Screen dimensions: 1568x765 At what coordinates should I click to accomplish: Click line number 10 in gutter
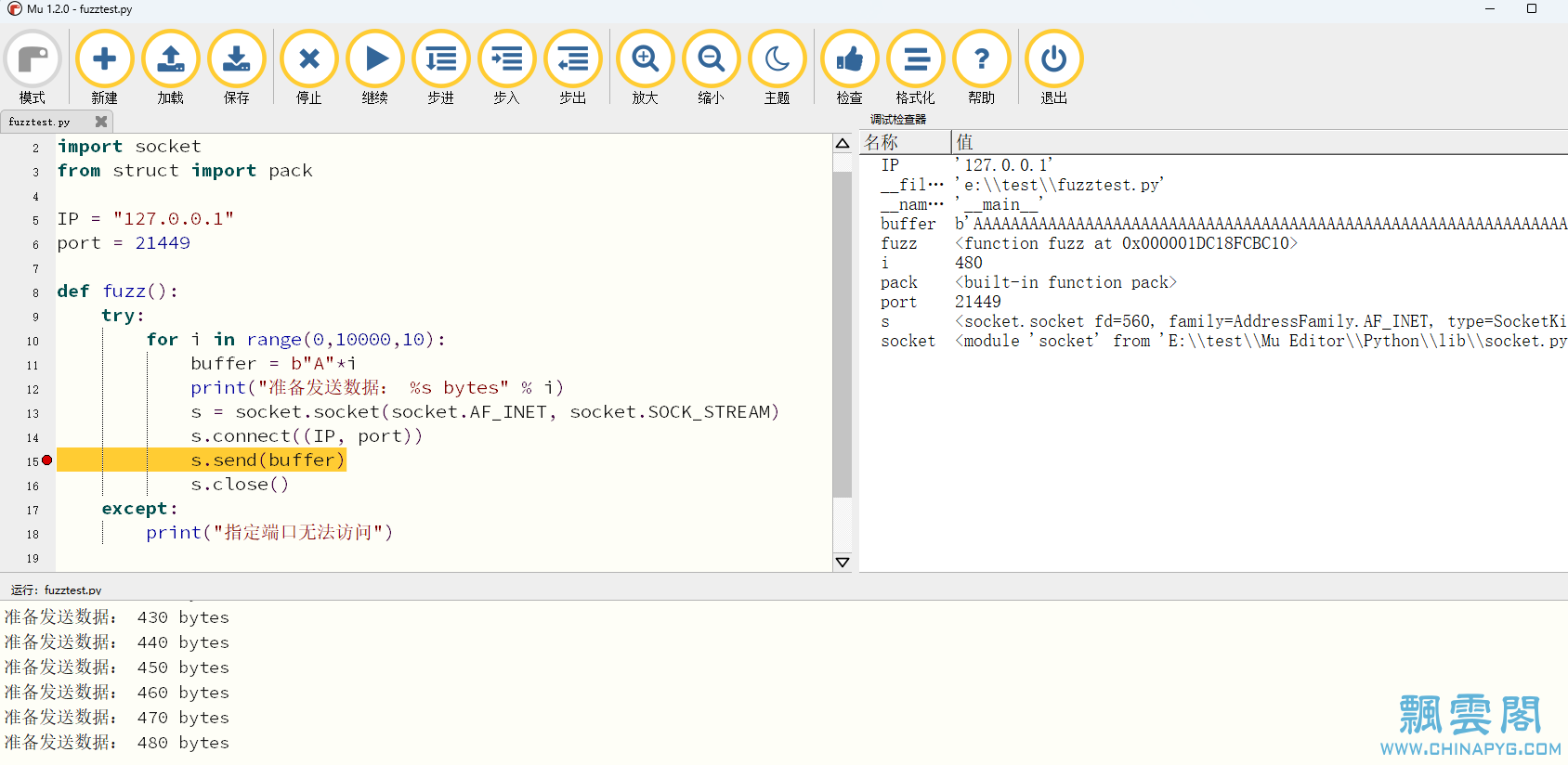pos(33,341)
